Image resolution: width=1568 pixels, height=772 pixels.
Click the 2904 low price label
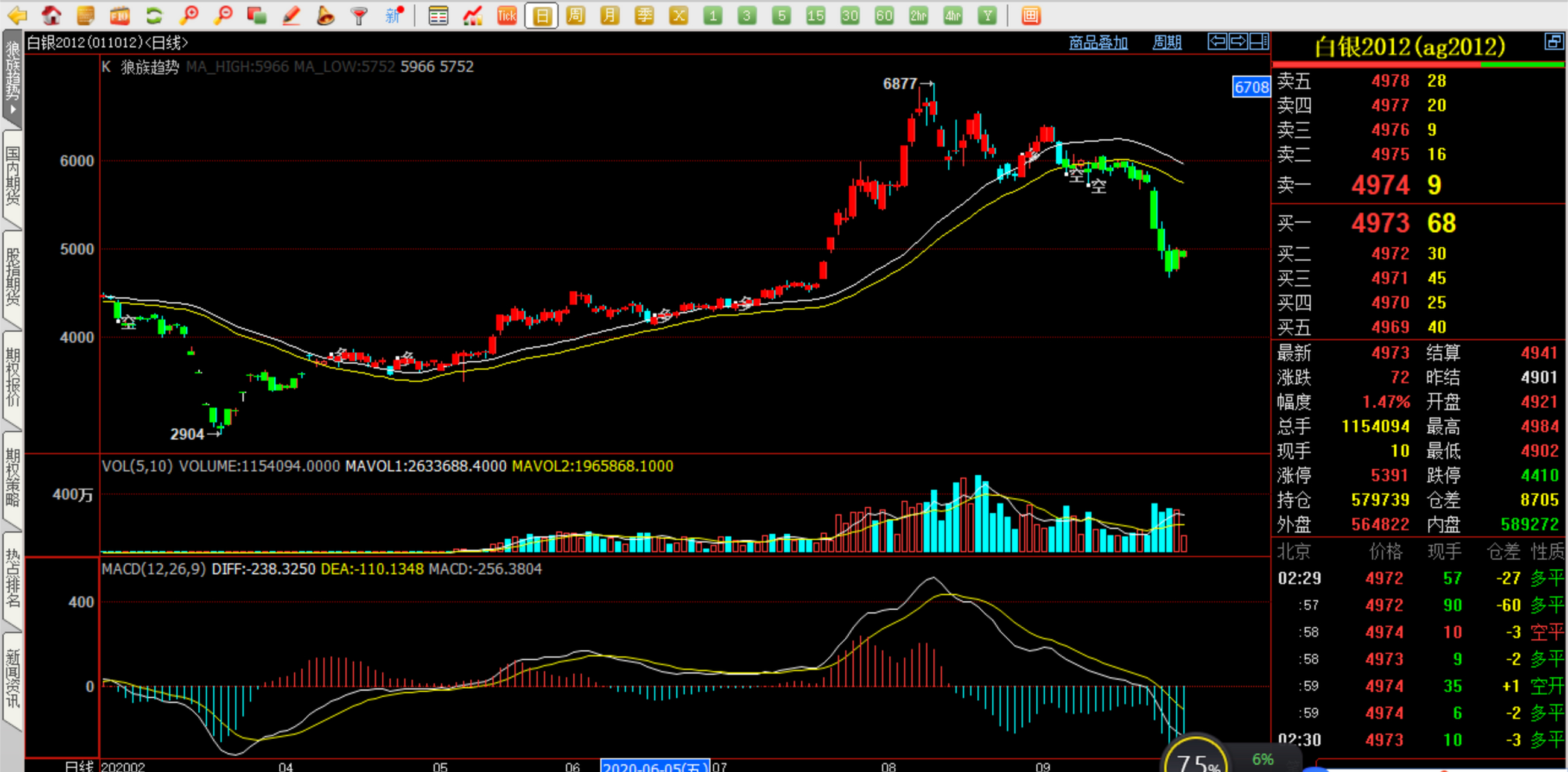(x=187, y=434)
